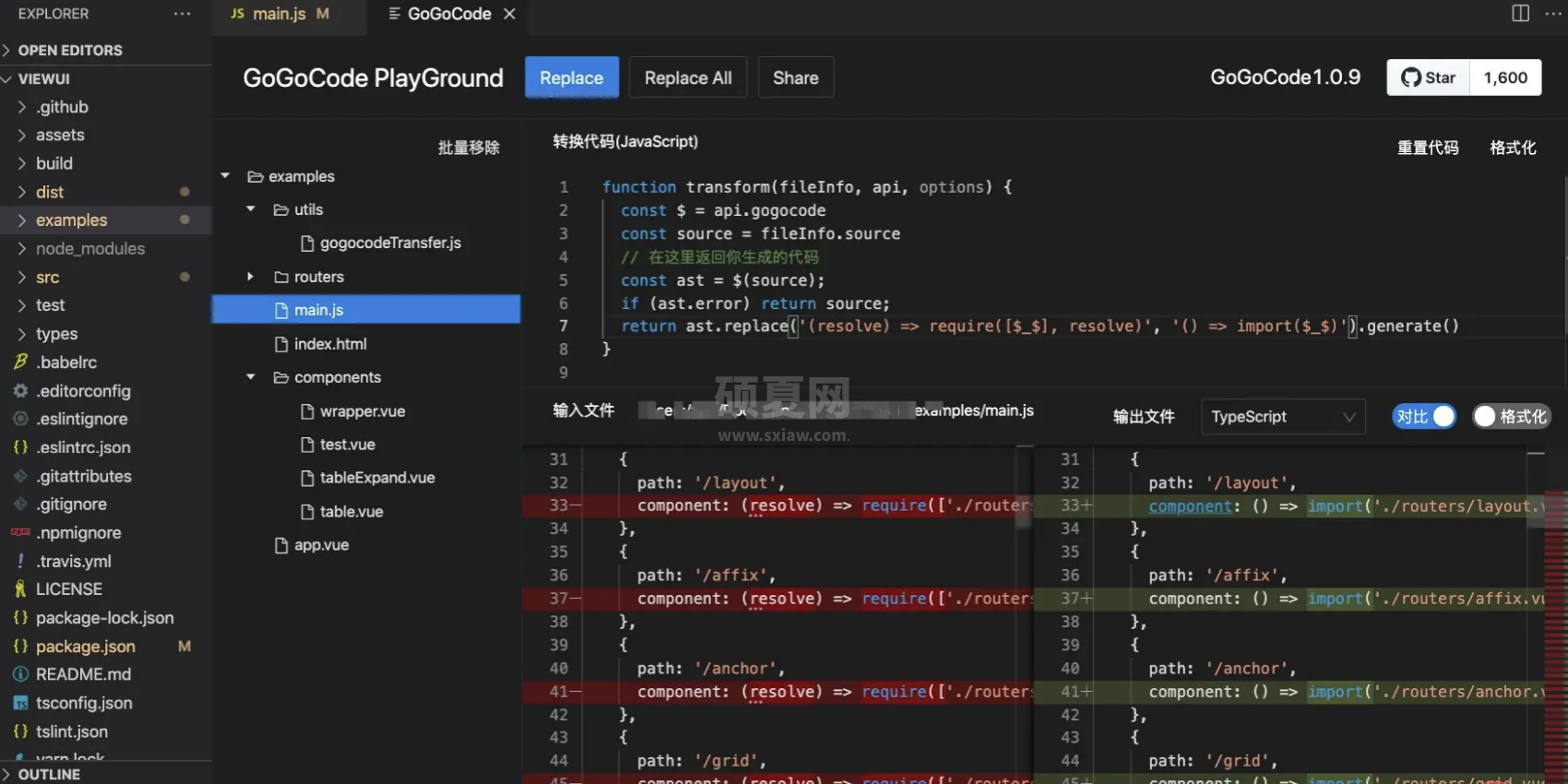This screenshot has width=1568, height=784.
Task: Click the tslint.json braces icon
Action: coord(20,731)
